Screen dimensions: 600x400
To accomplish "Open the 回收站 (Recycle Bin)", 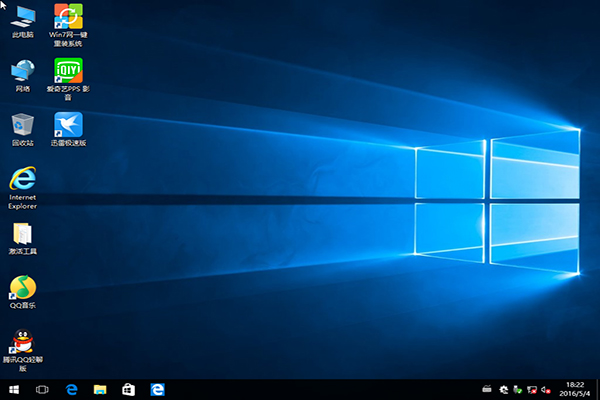I will (x=22, y=125).
